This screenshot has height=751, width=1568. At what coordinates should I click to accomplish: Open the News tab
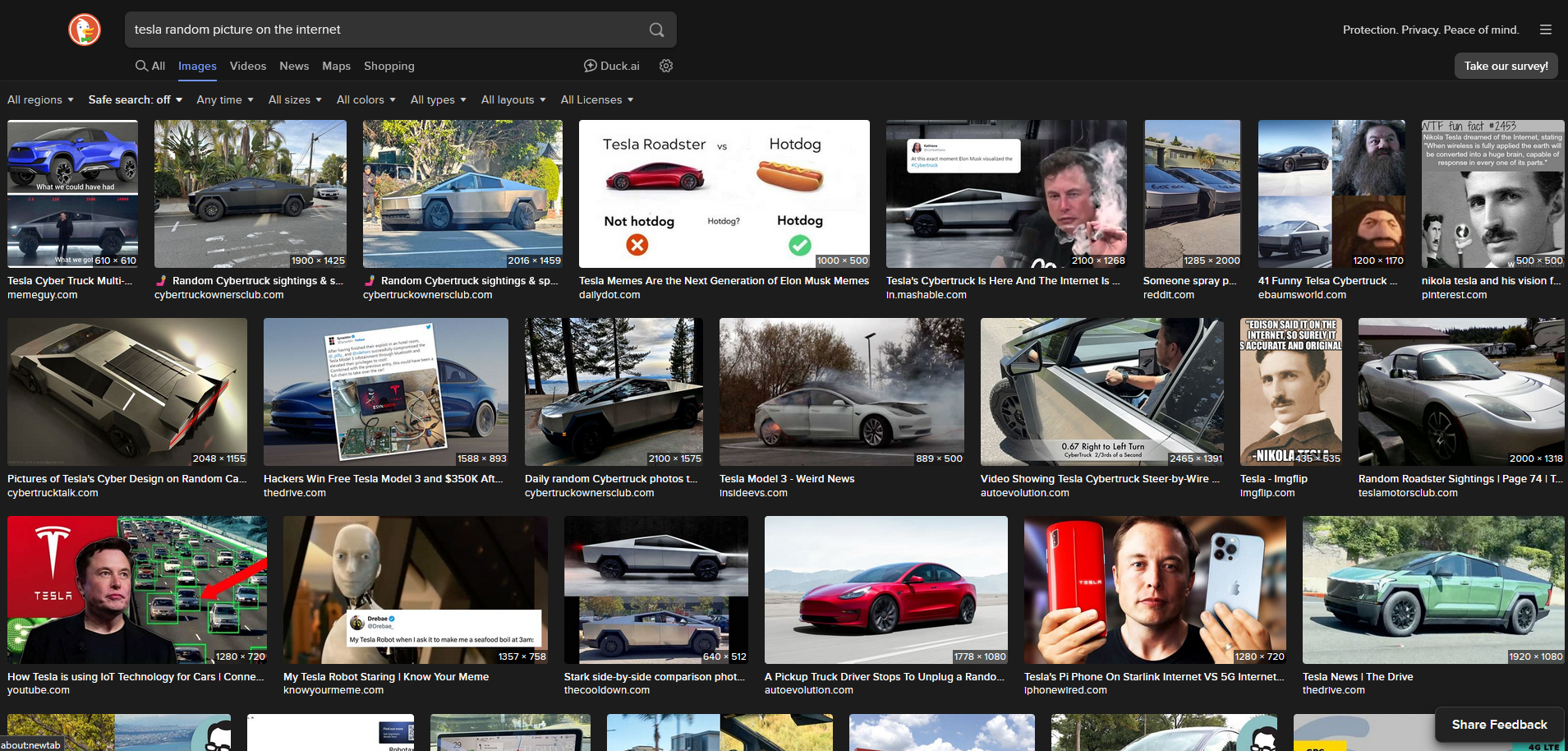294,66
